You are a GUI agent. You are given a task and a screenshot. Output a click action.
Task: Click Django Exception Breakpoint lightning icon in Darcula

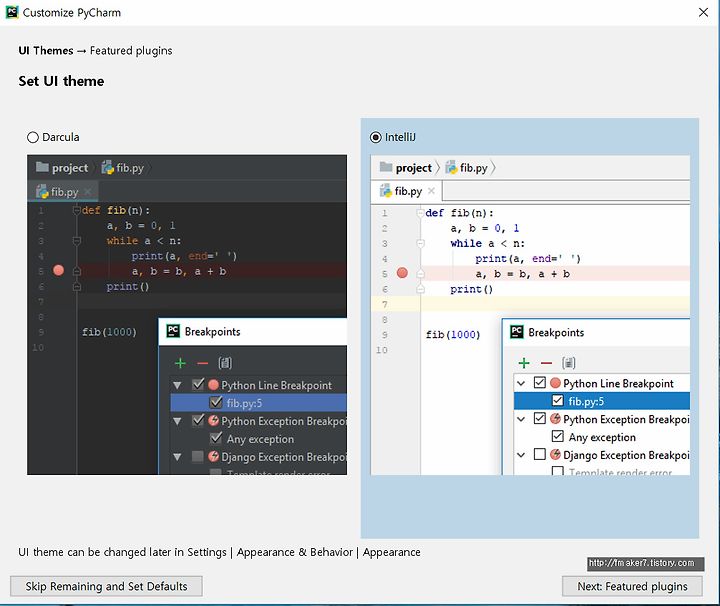point(213,456)
